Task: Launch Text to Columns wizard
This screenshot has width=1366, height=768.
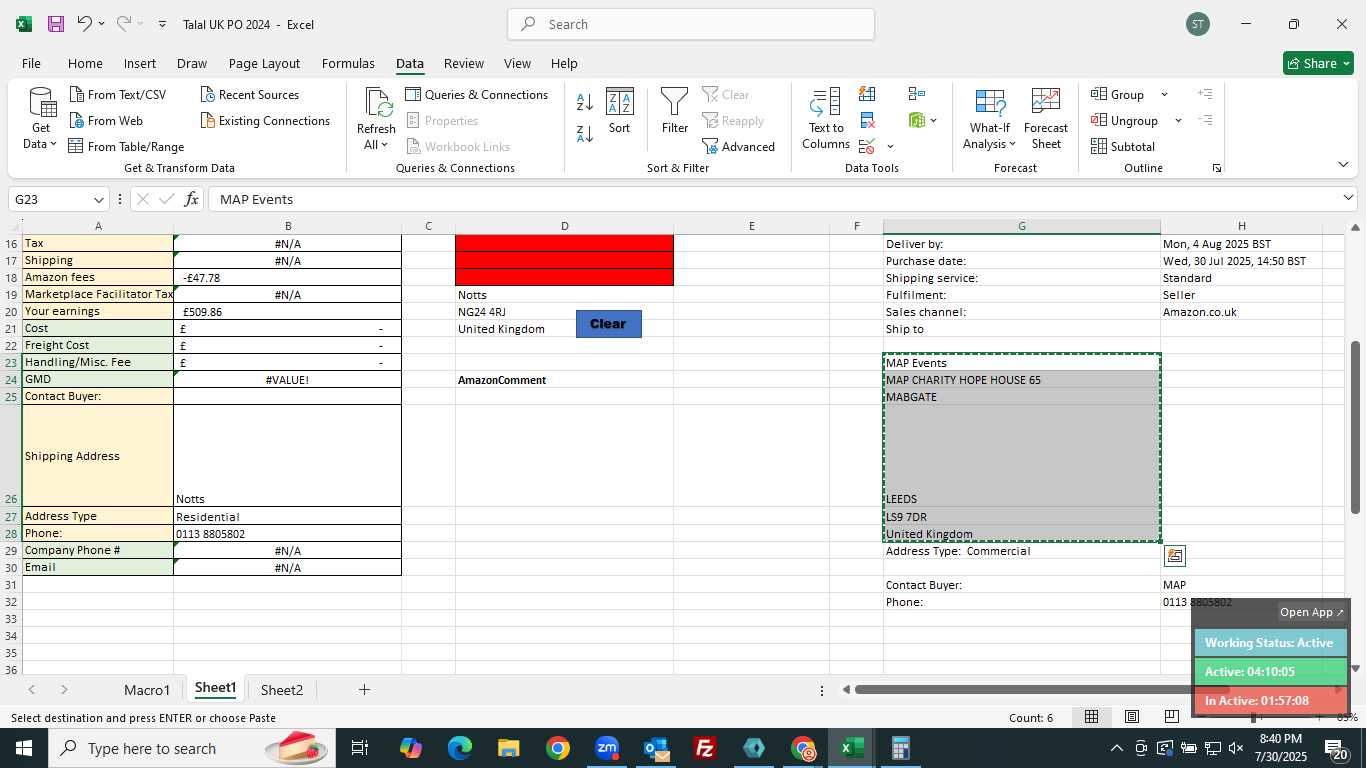Action: coord(826,119)
